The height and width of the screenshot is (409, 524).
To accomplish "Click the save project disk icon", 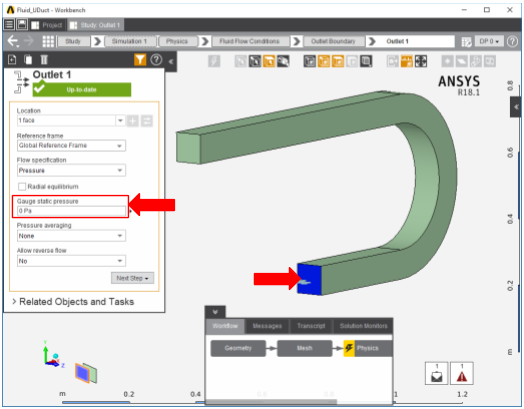I will pos(22,25).
